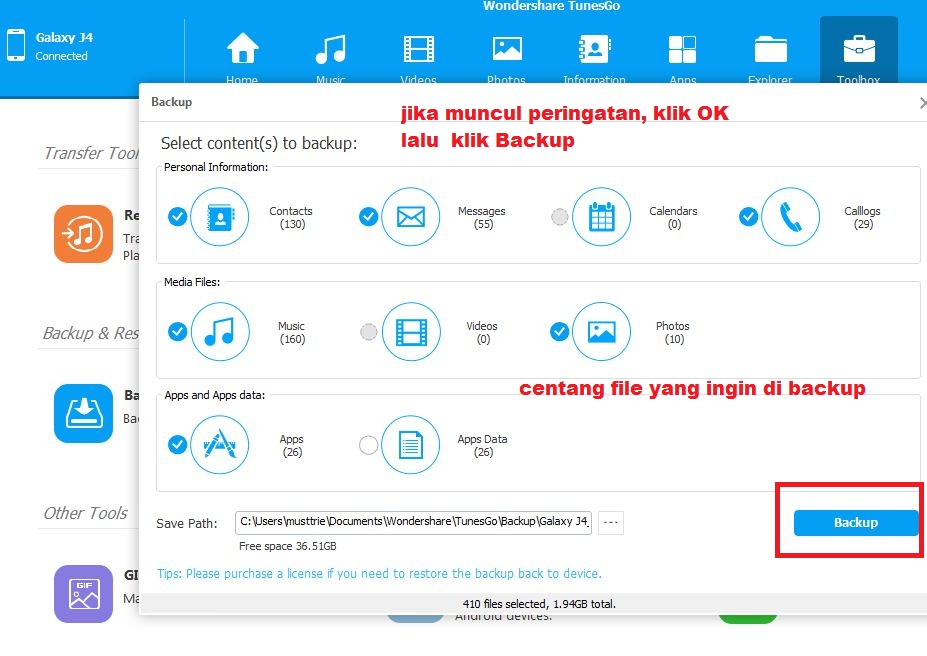The width and height of the screenshot is (927, 656).
Task: Open the Photos tab icon
Action: (507, 48)
